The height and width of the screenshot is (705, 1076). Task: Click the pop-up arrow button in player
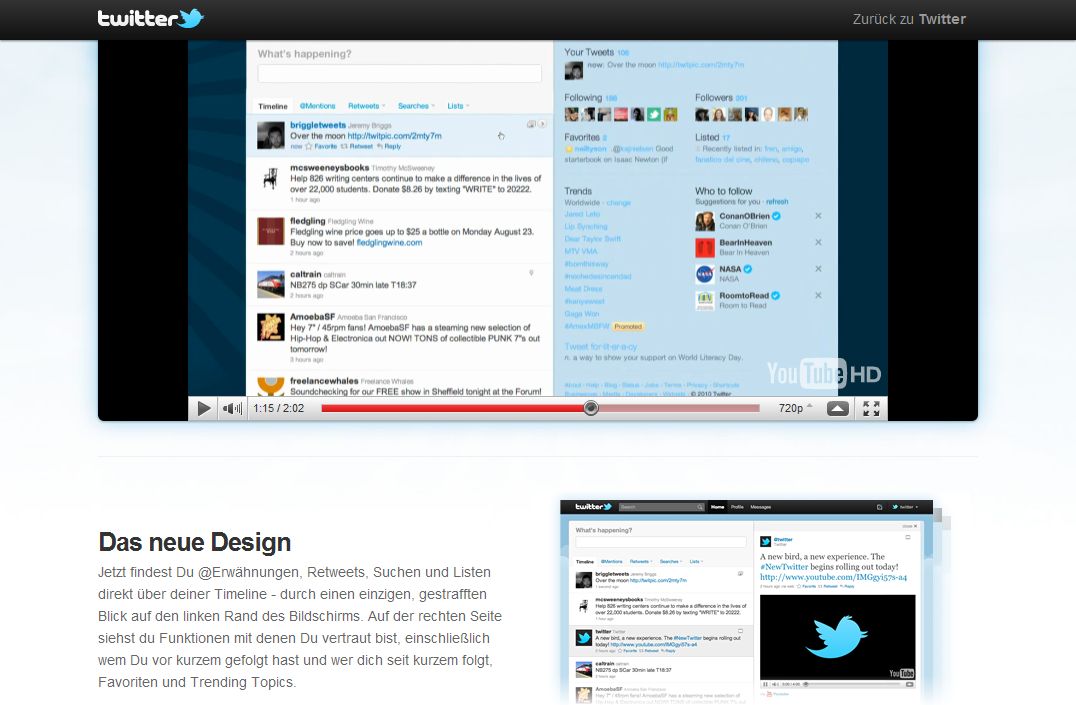(838, 408)
